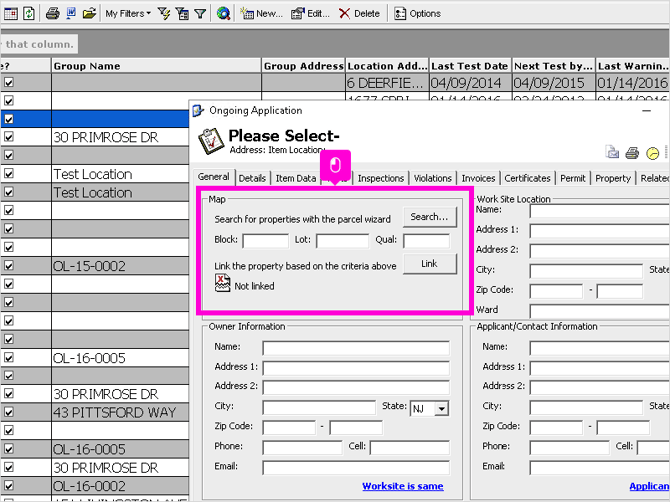This screenshot has width=670, height=502.
Task: Click the Applicant/Contact Name field
Action: [x=599, y=348]
